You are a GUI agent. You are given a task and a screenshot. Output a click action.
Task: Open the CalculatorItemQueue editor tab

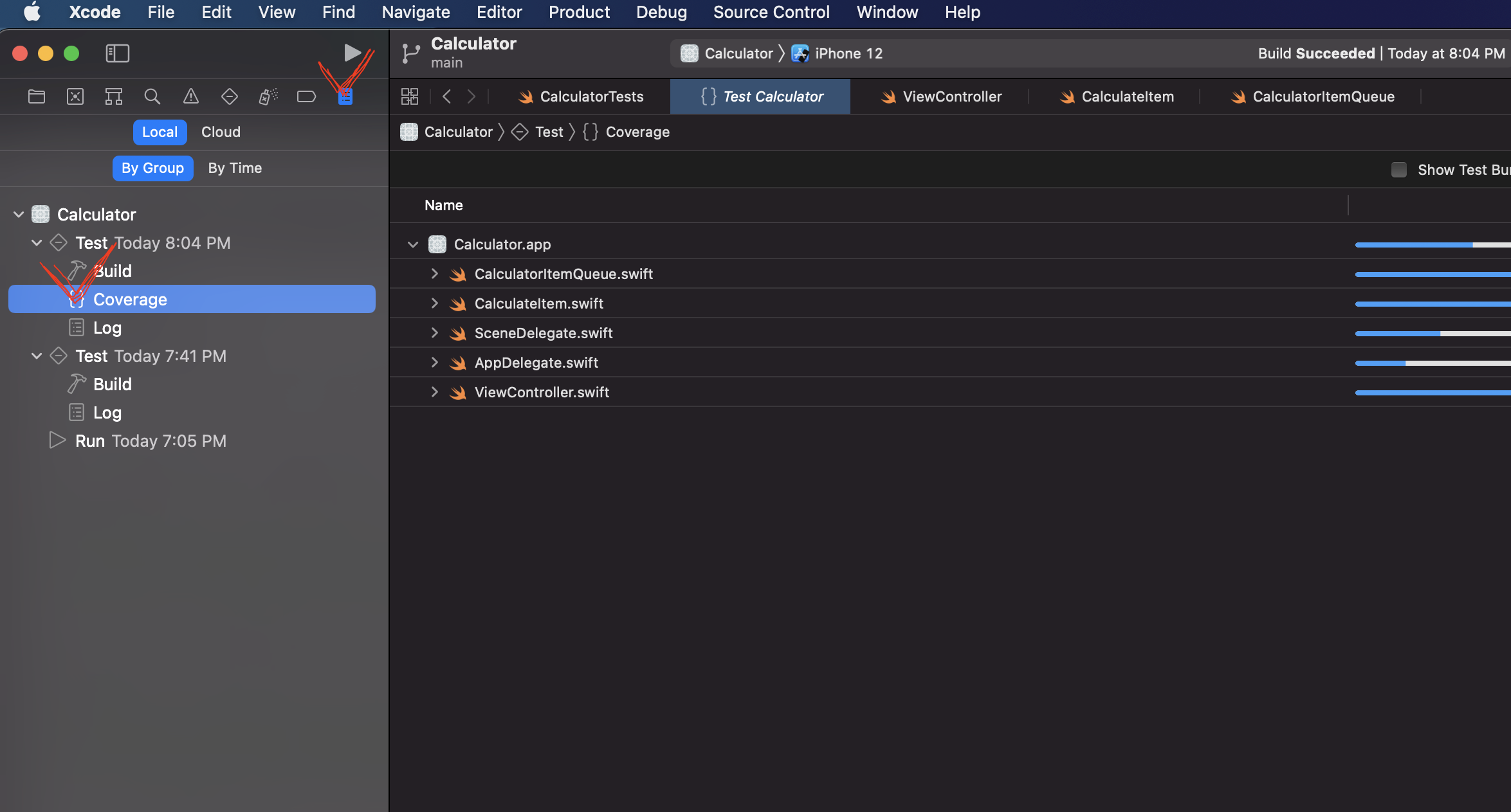1312,96
